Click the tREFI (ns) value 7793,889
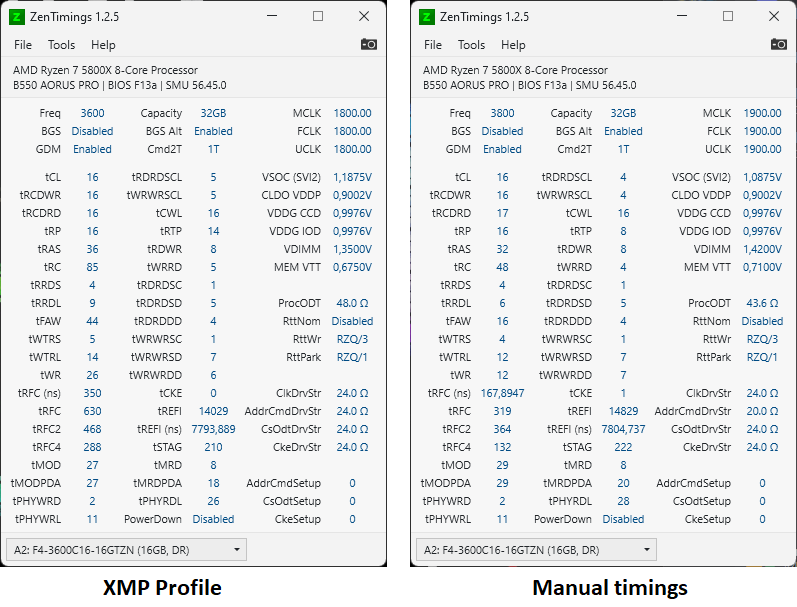This screenshot has width=797, height=607. coord(213,429)
